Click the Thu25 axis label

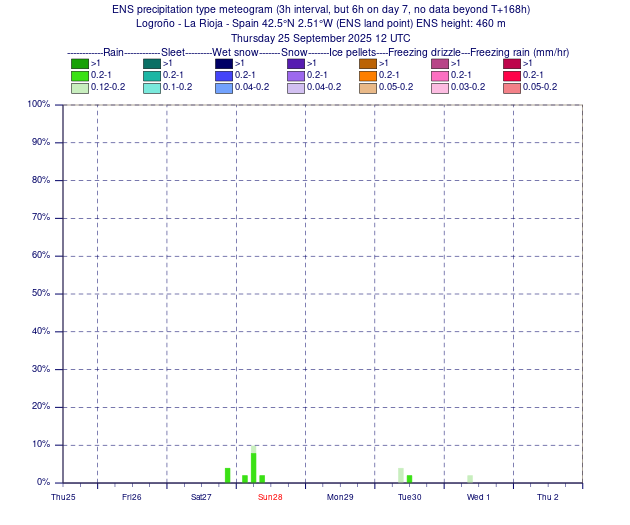(x=63, y=497)
